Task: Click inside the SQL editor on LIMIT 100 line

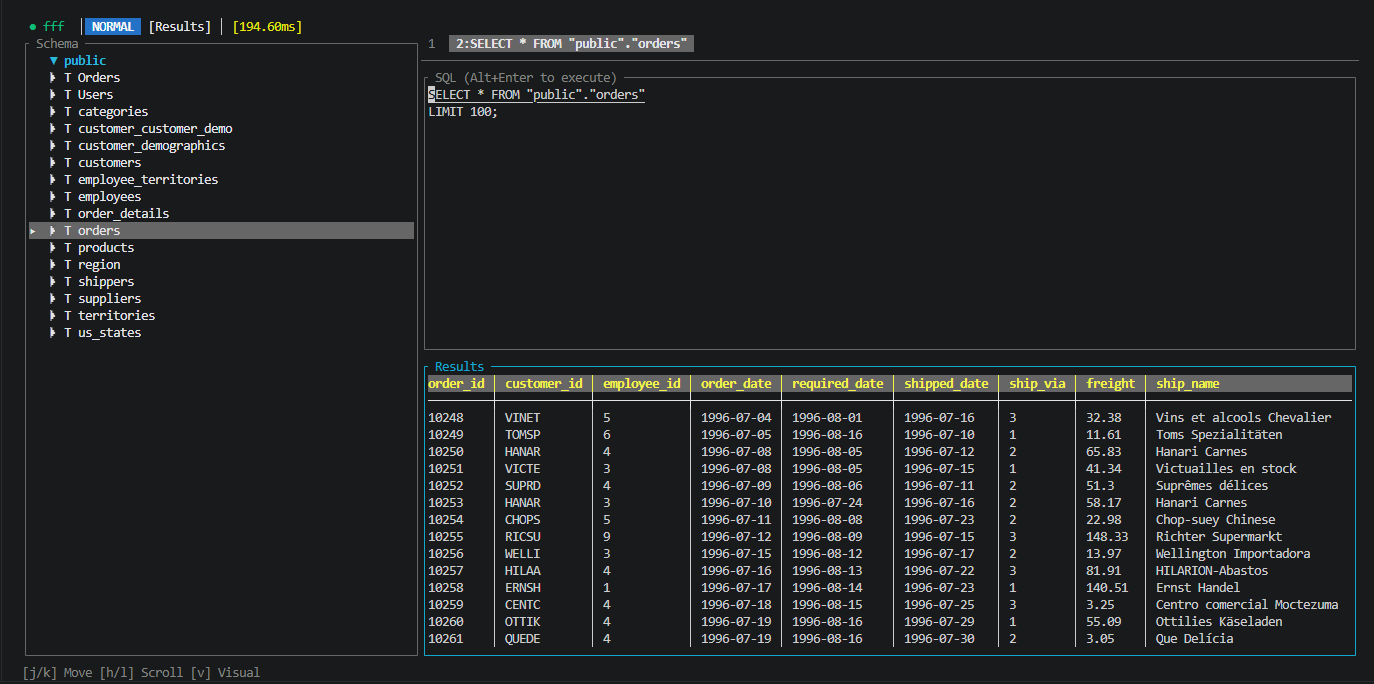Action: click(x=463, y=112)
